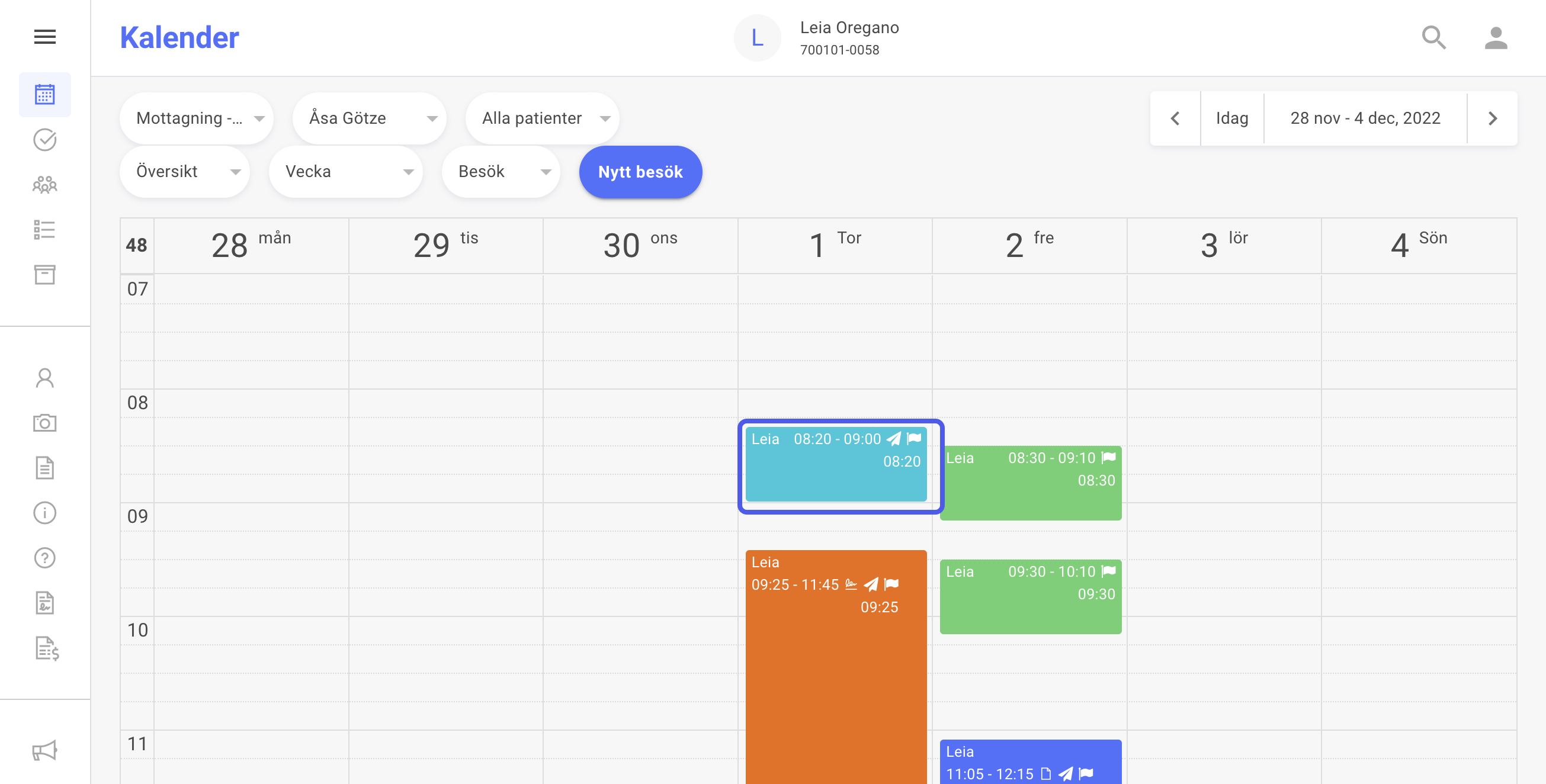The width and height of the screenshot is (1546, 784).
Task: Click the Nytt besök button
Action: pyautogui.click(x=640, y=172)
